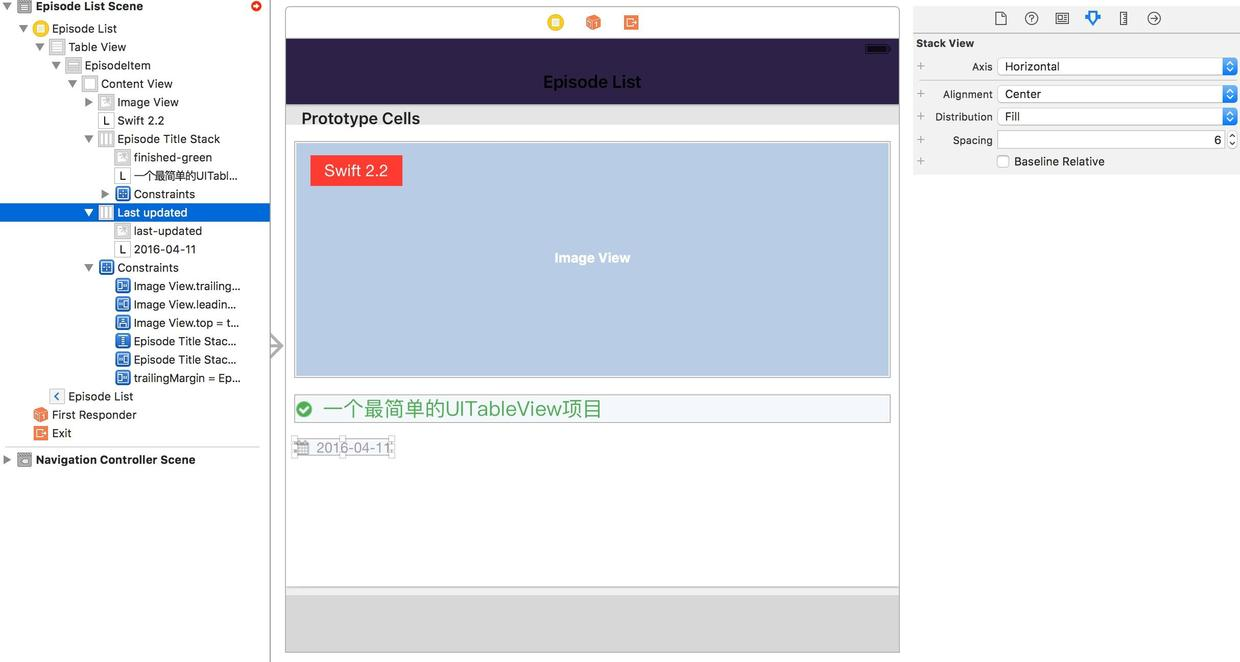
Task: Click the green UITableView title label on canvas
Action: click(x=462, y=409)
